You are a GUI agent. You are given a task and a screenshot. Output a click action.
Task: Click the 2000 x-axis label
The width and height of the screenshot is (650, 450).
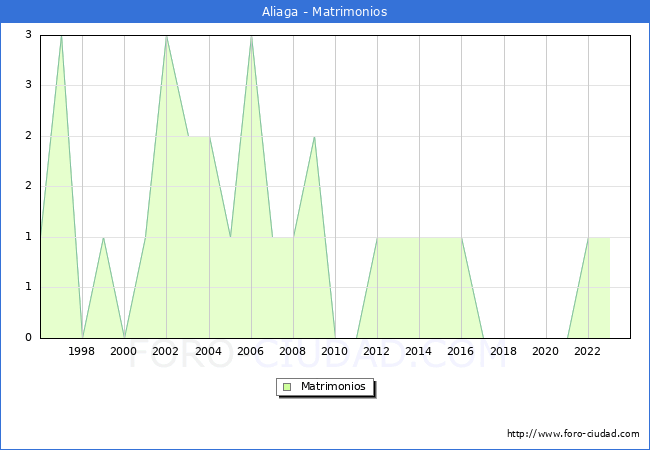coord(124,351)
